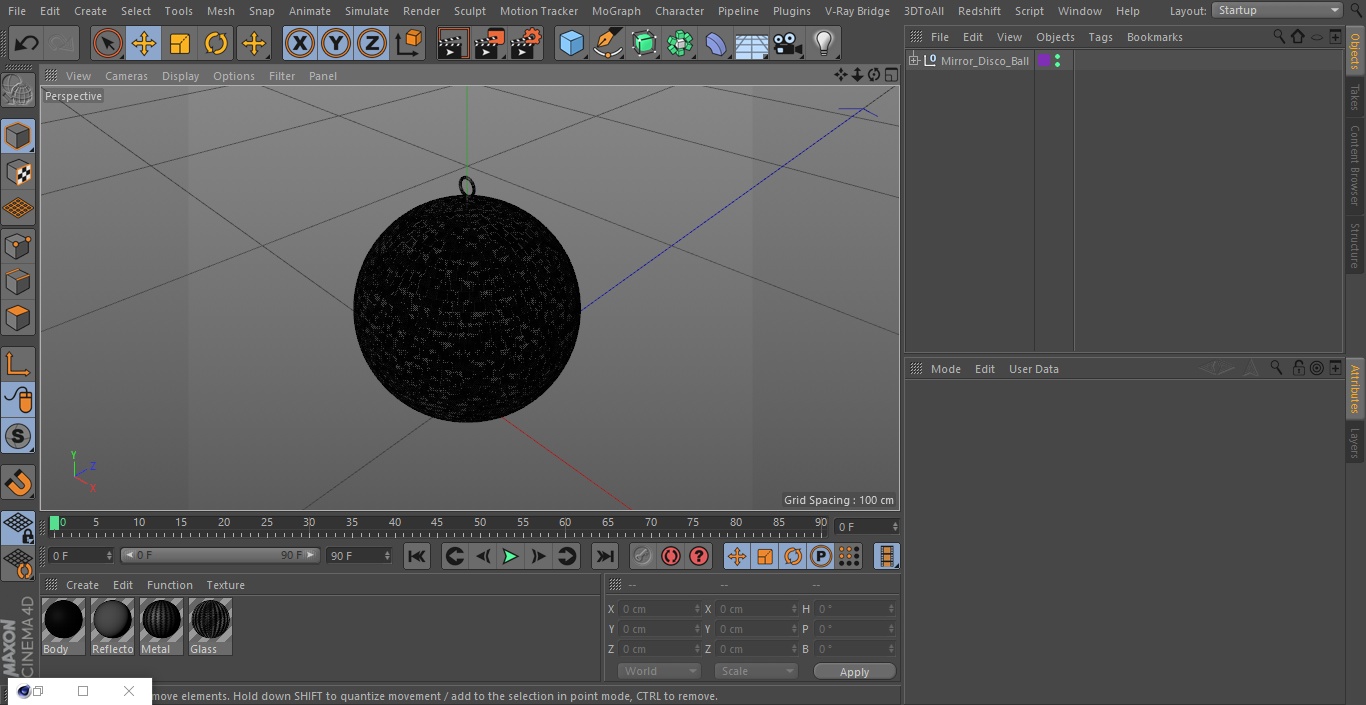The image size is (1366, 705).
Task: Toggle Autokeying button
Action: tap(670, 556)
